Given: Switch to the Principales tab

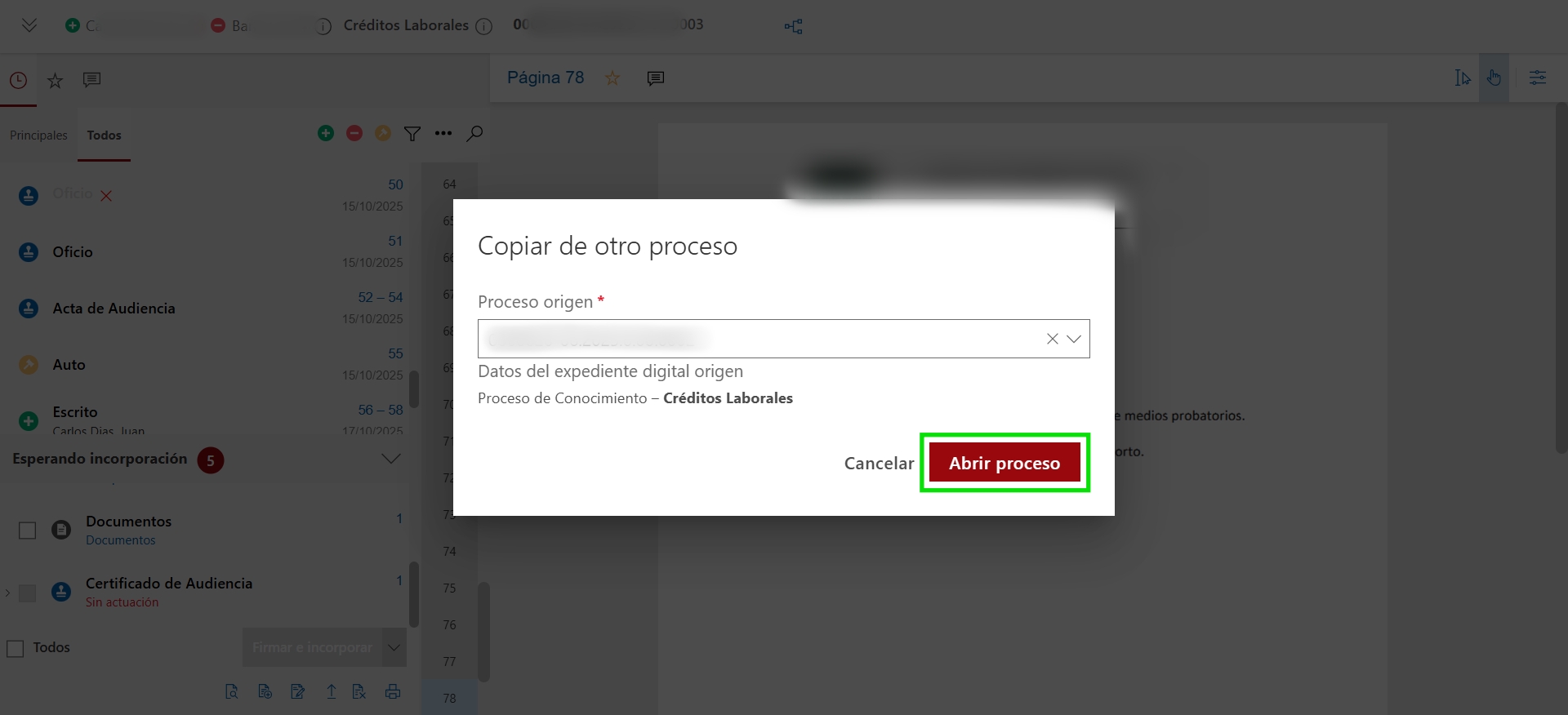Looking at the screenshot, I should pos(38,135).
